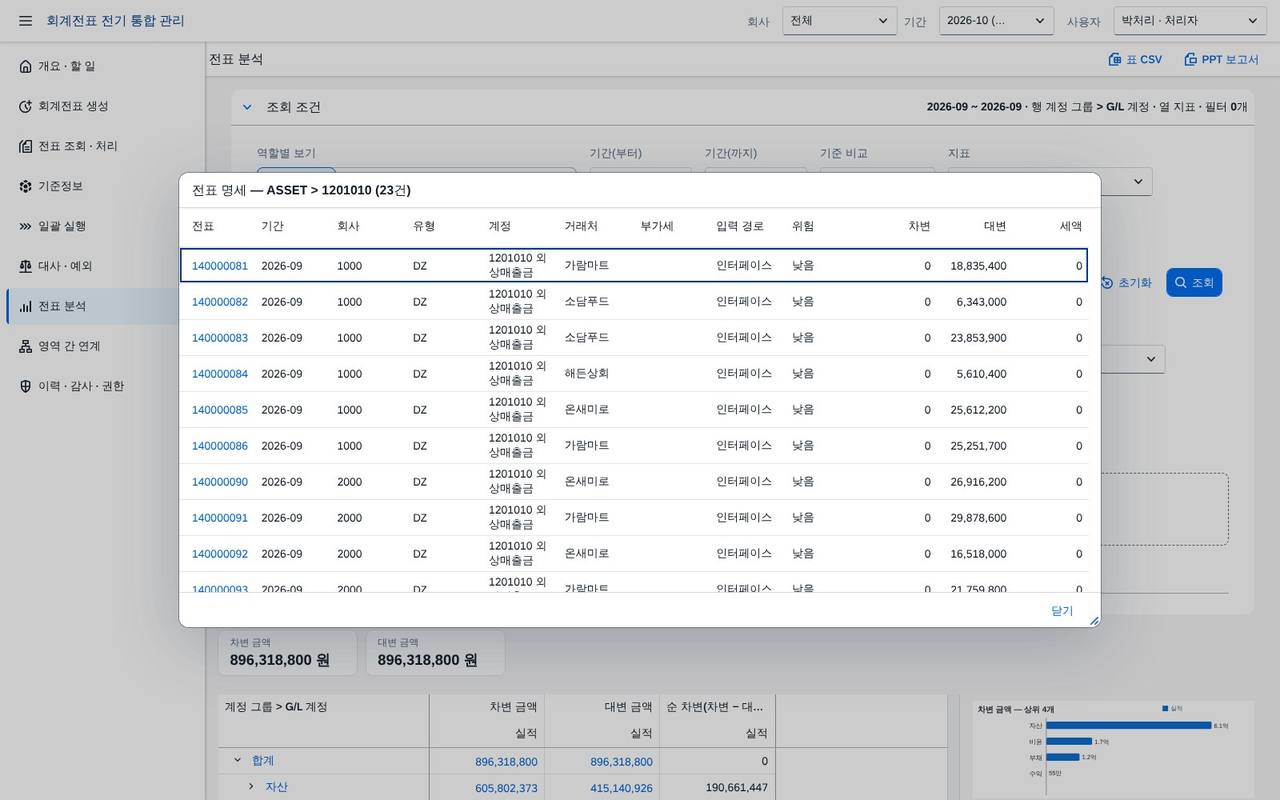Open voucher 140000081 link
This screenshot has width=1280, height=800.
[x=220, y=266]
